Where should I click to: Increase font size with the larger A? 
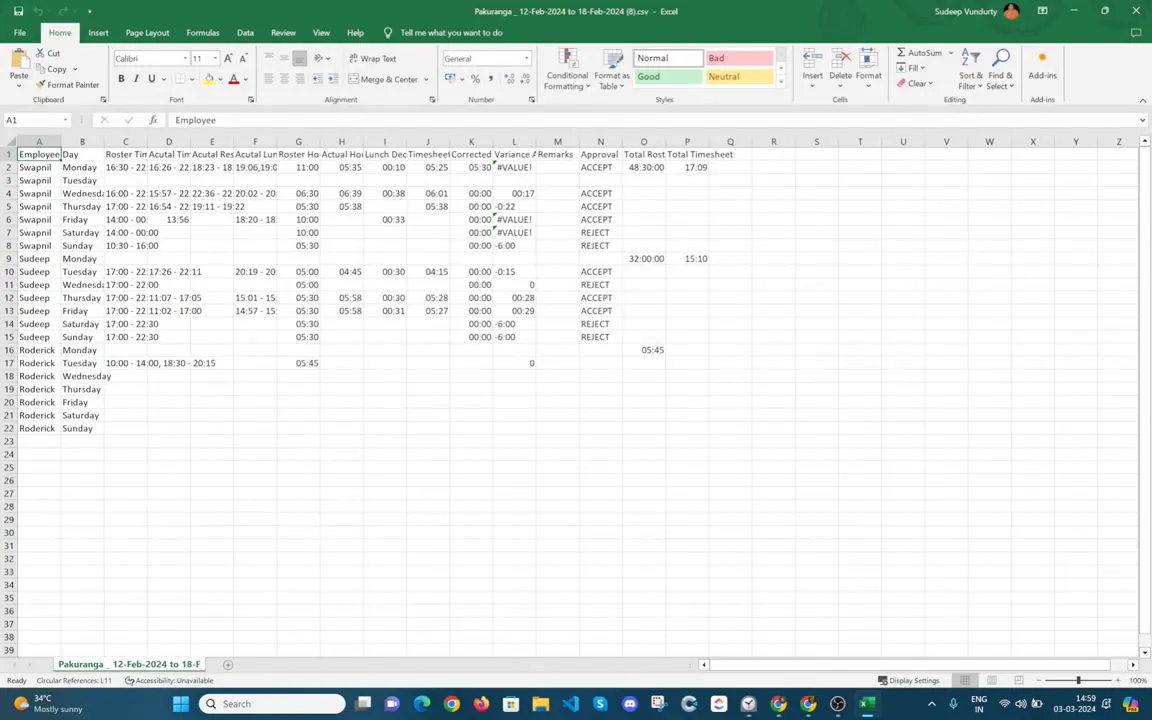pyautogui.click(x=228, y=58)
